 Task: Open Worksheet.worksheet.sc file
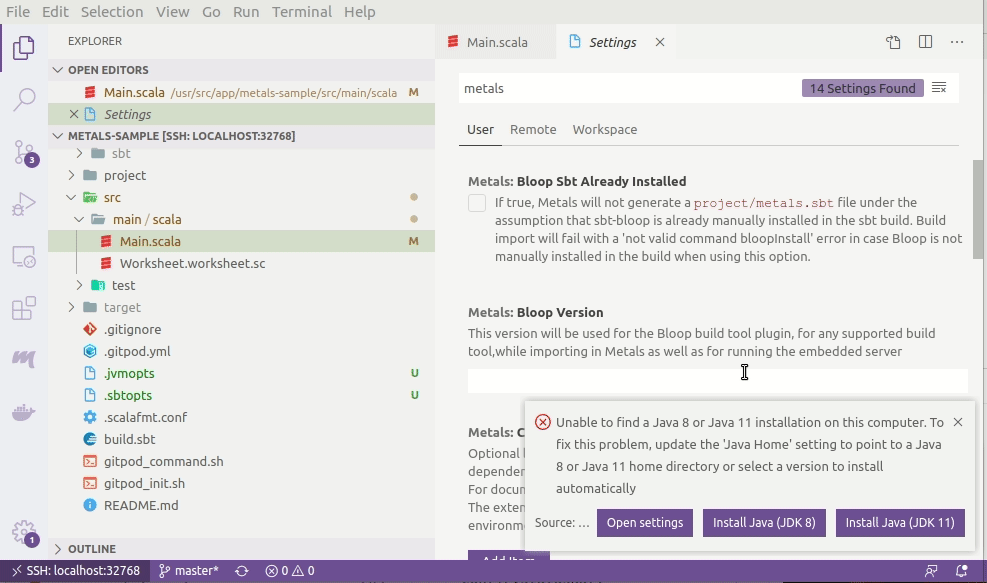(241, 263)
